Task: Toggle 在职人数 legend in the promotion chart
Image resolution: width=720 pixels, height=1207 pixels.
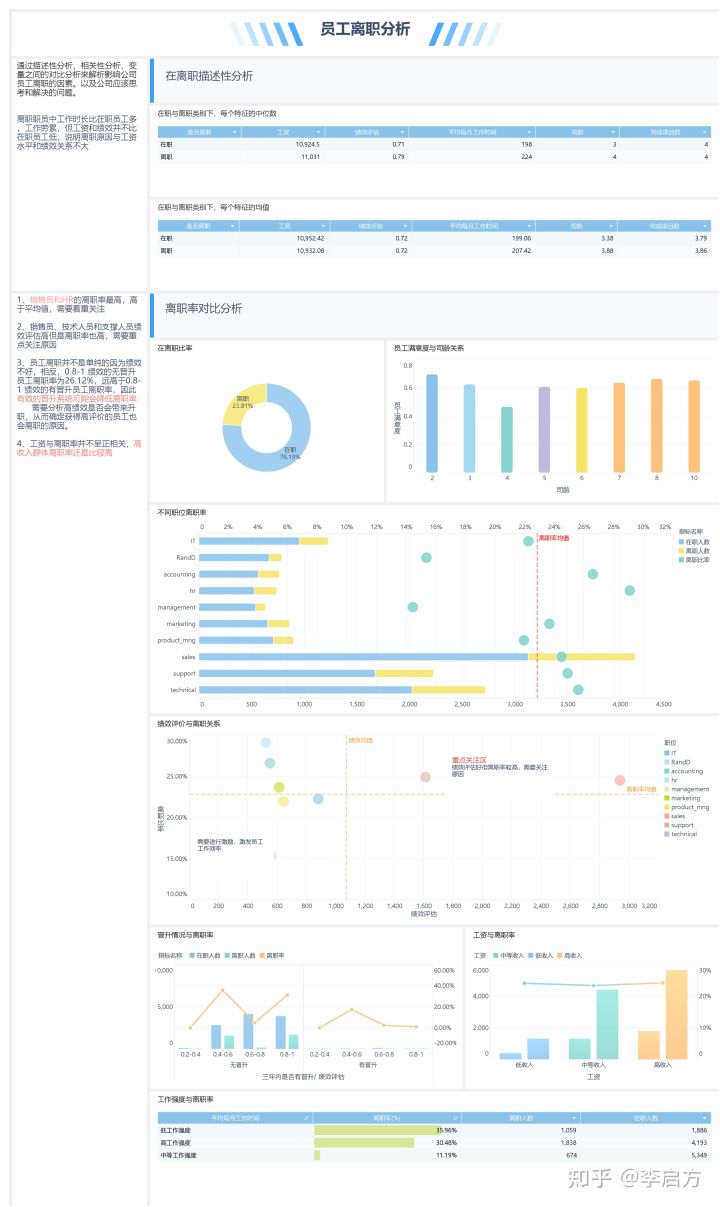Action: click(205, 956)
